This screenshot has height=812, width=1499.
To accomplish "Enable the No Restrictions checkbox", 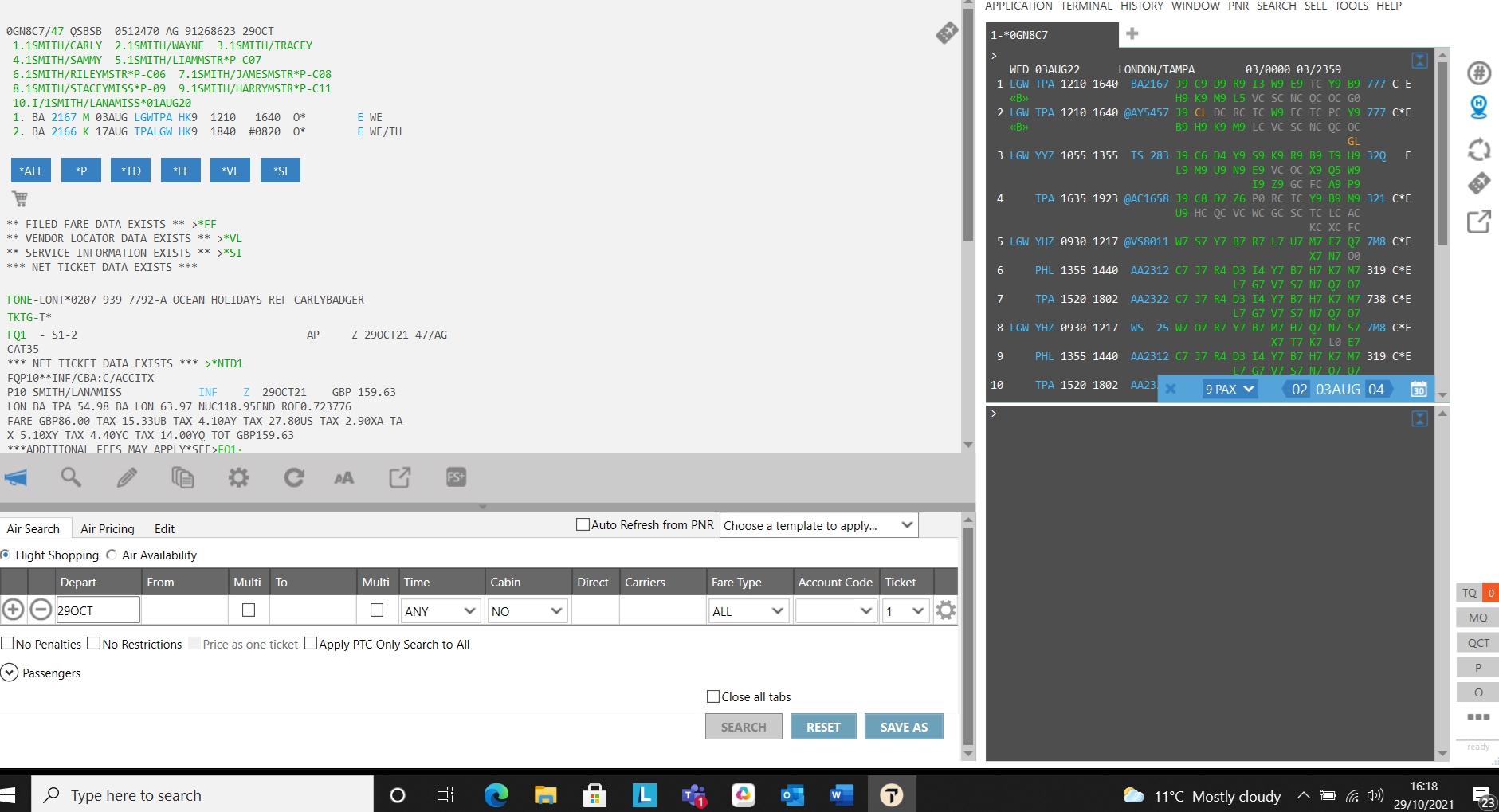I will (94, 643).
